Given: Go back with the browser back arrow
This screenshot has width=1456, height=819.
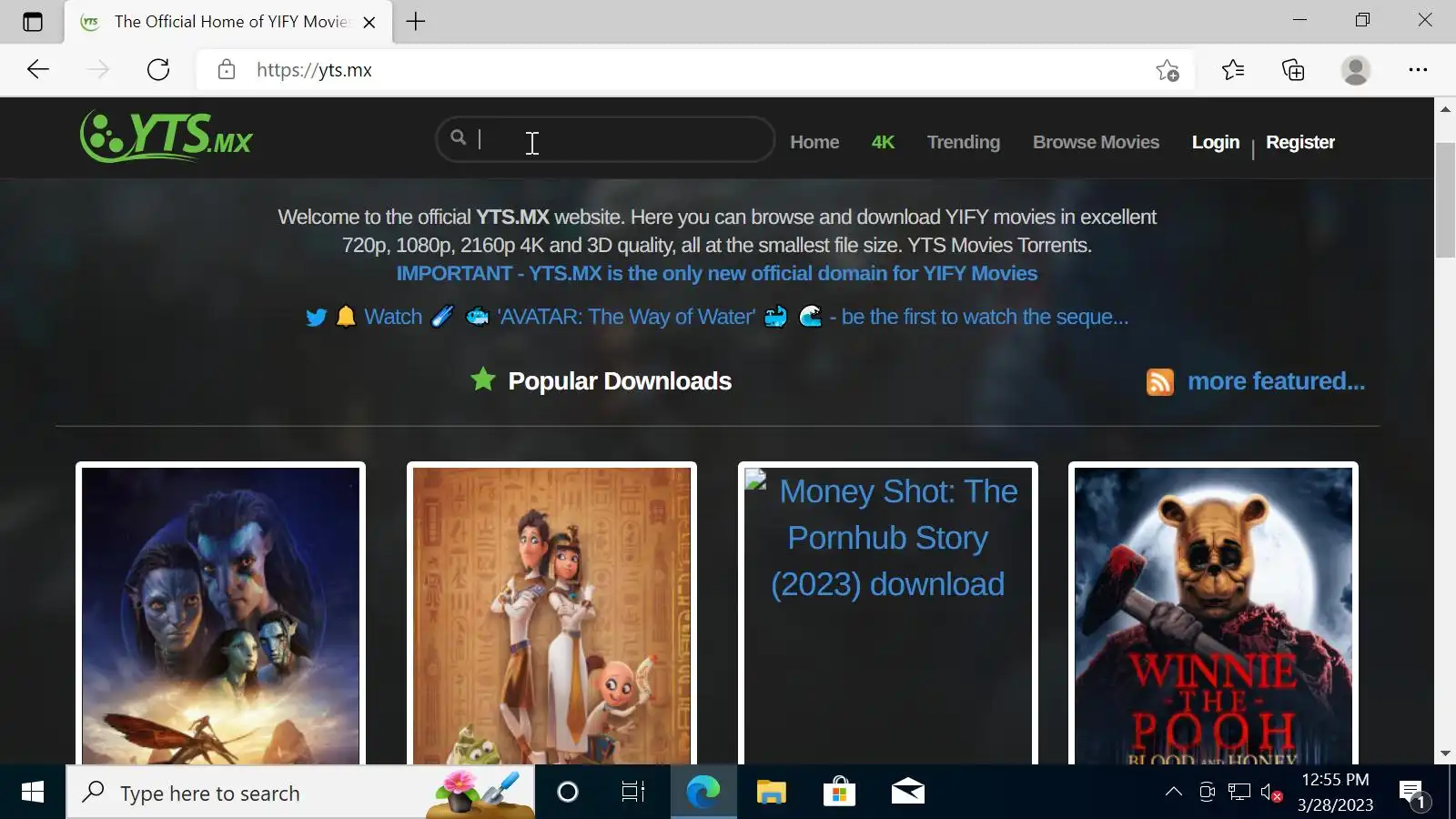Looking at the screenshot, I should pos(38,70).
